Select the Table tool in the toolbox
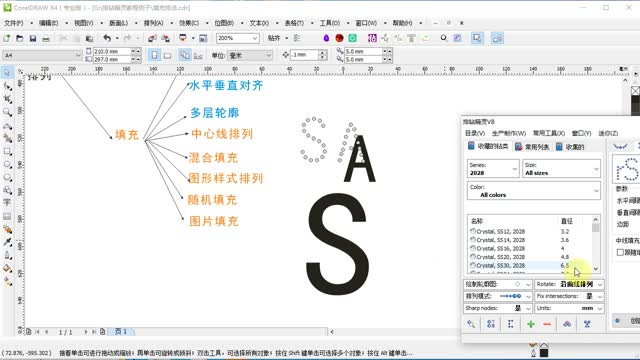 (x=7, y=216)
